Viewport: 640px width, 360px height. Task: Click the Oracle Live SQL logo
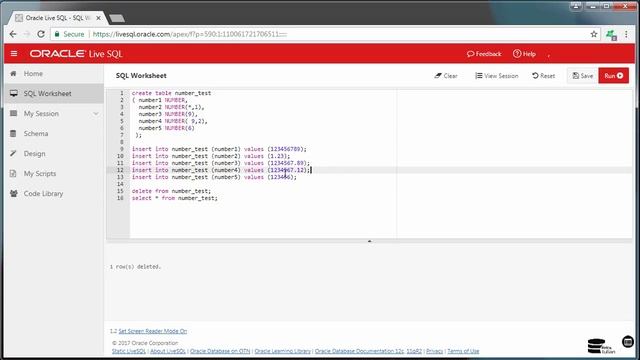(76, 54)
